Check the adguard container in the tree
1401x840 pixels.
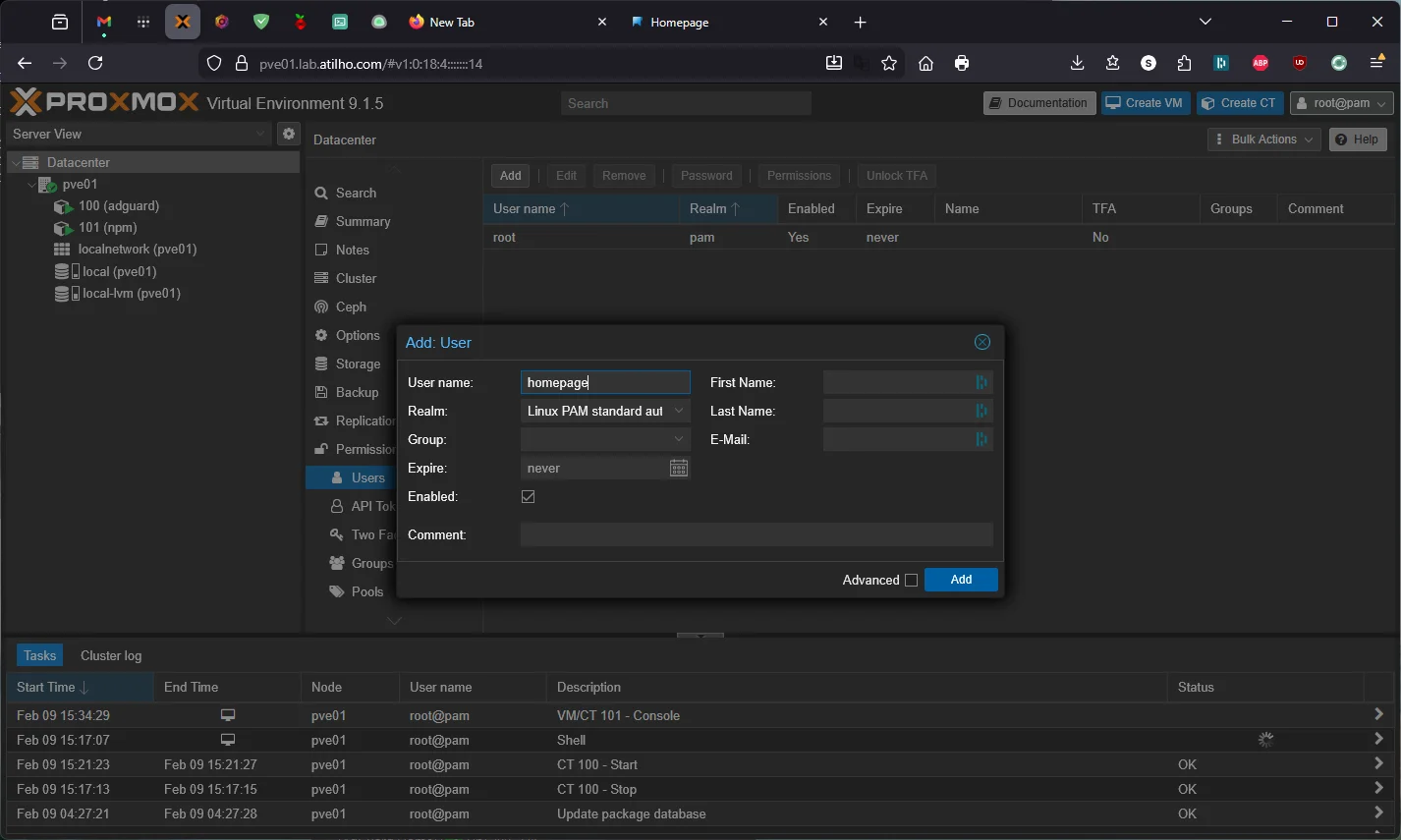[x=118, y=206]
